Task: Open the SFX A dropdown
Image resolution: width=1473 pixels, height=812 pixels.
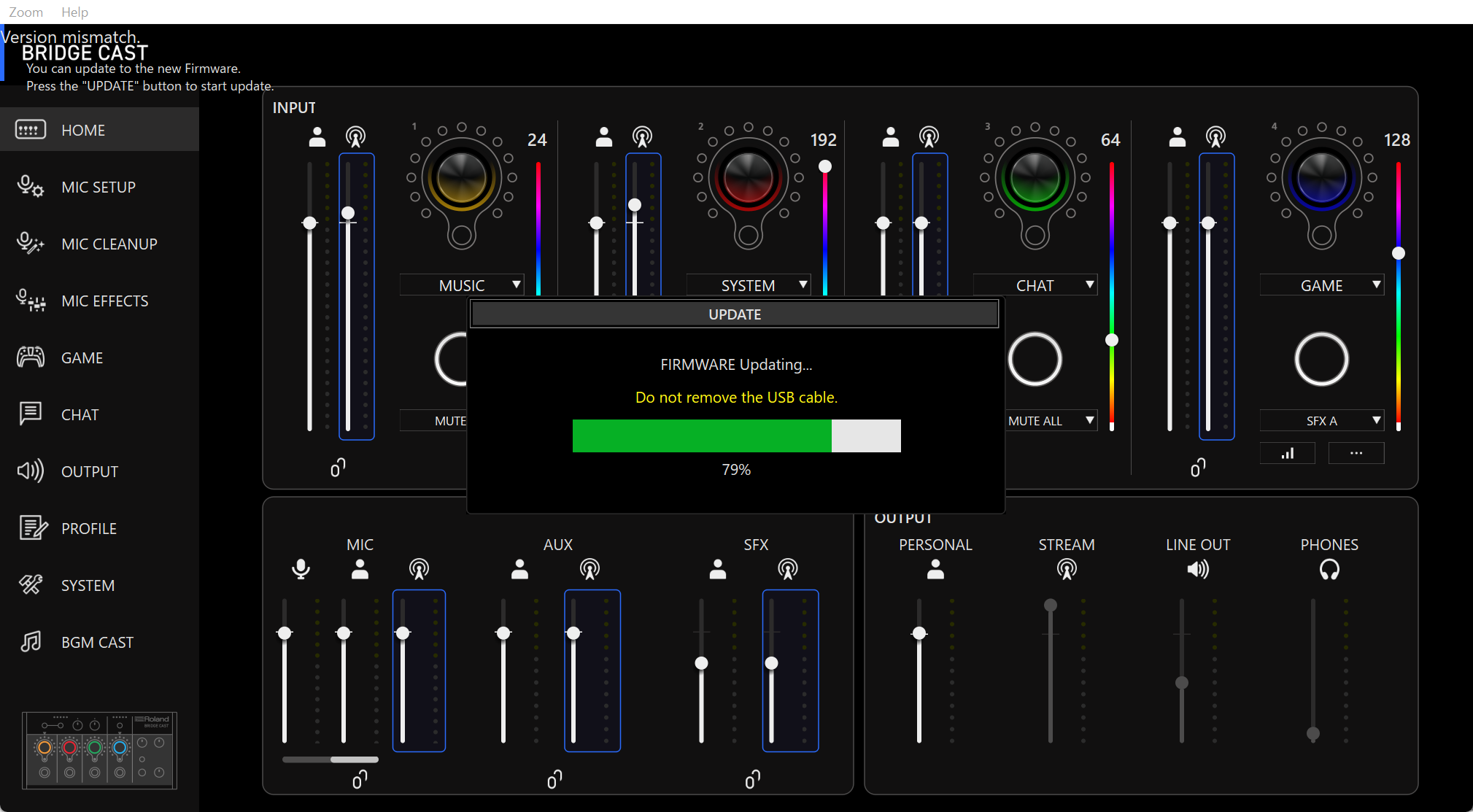Action: 1322,421
